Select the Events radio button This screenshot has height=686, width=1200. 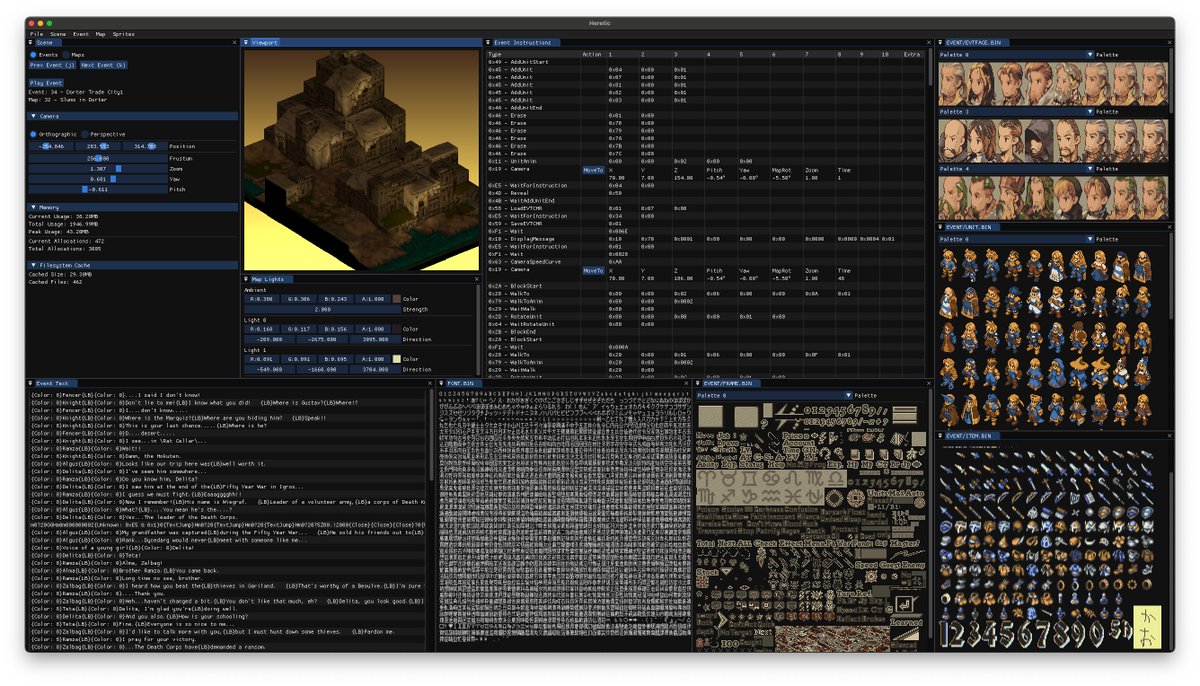coord(33,54)
